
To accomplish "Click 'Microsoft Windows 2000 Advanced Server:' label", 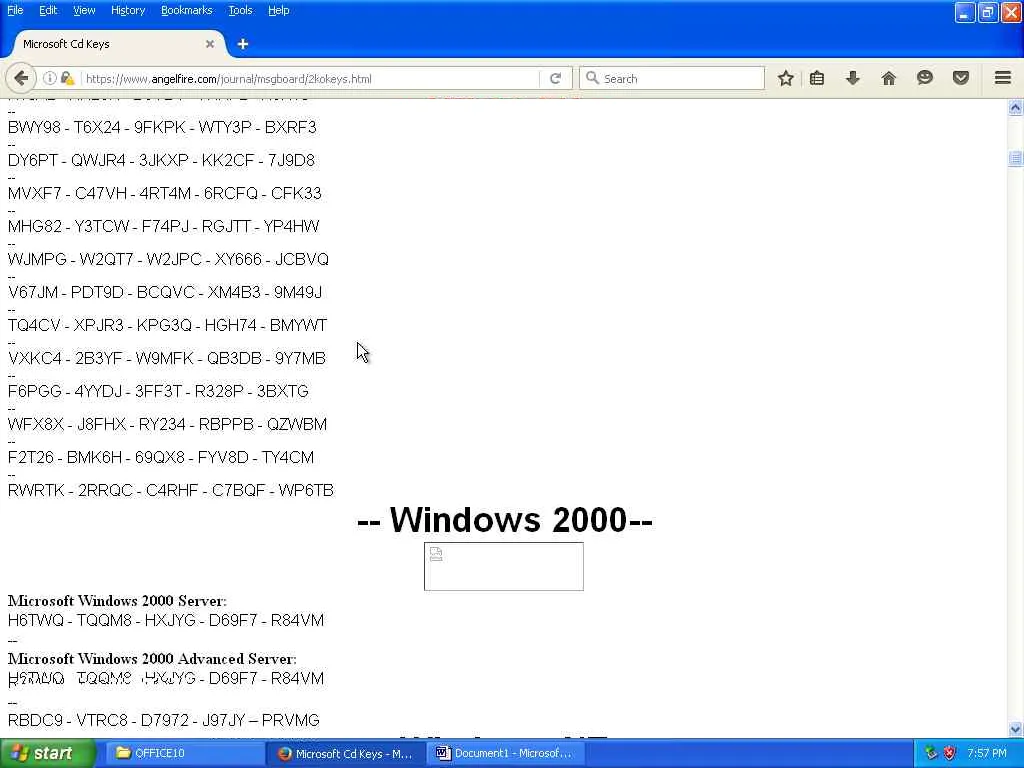I will 152,658.
